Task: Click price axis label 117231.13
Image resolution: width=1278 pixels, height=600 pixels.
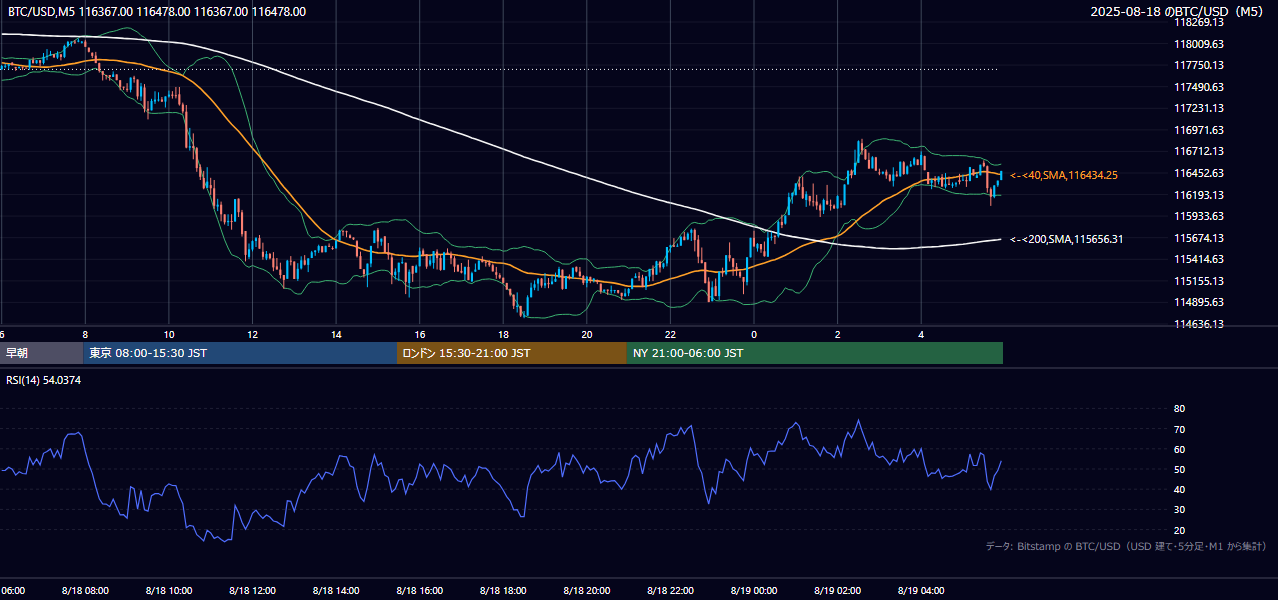Action: (x=1199, y=108)
